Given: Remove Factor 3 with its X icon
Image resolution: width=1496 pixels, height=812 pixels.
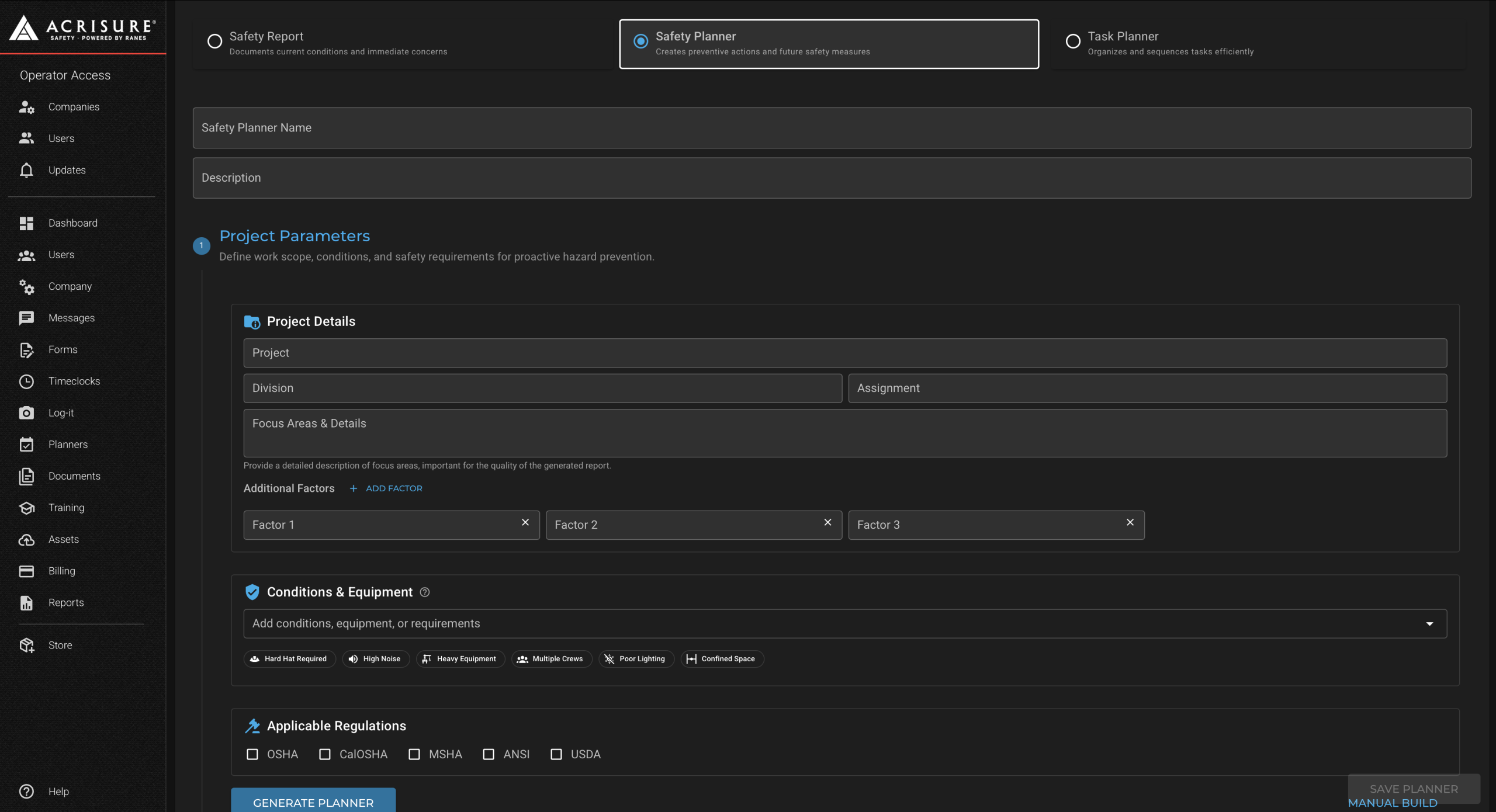Looking at the screenshot, I should pos(1130,522).
